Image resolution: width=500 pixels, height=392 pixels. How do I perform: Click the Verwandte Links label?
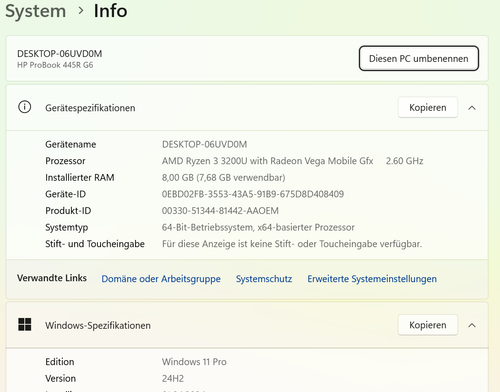(52, 278)
